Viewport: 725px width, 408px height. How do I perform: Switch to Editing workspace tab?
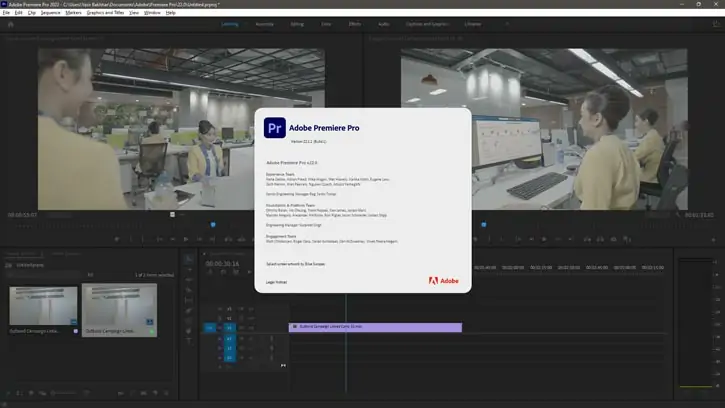pyautogui.click(x=297, y=24)
